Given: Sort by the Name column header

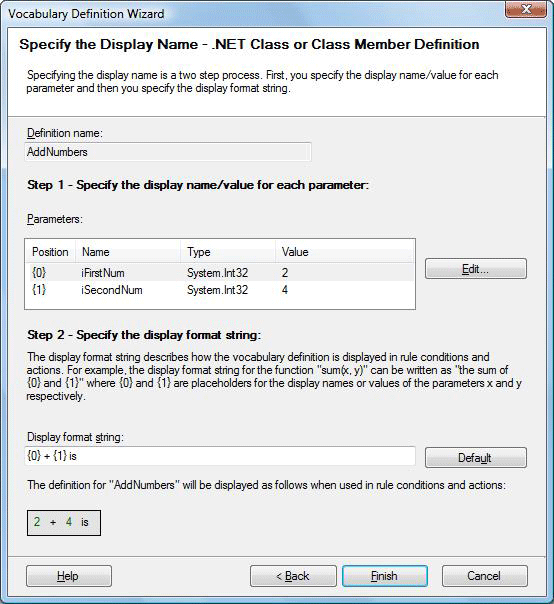Looking at the screenshot, I should [x=128, y=252].
